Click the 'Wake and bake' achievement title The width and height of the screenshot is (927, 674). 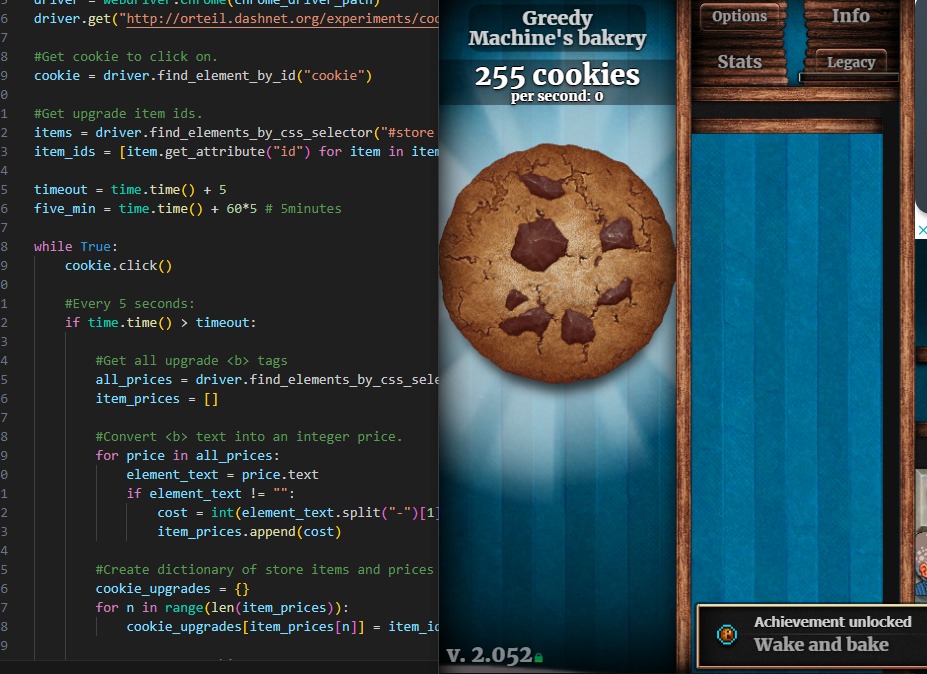821,644
